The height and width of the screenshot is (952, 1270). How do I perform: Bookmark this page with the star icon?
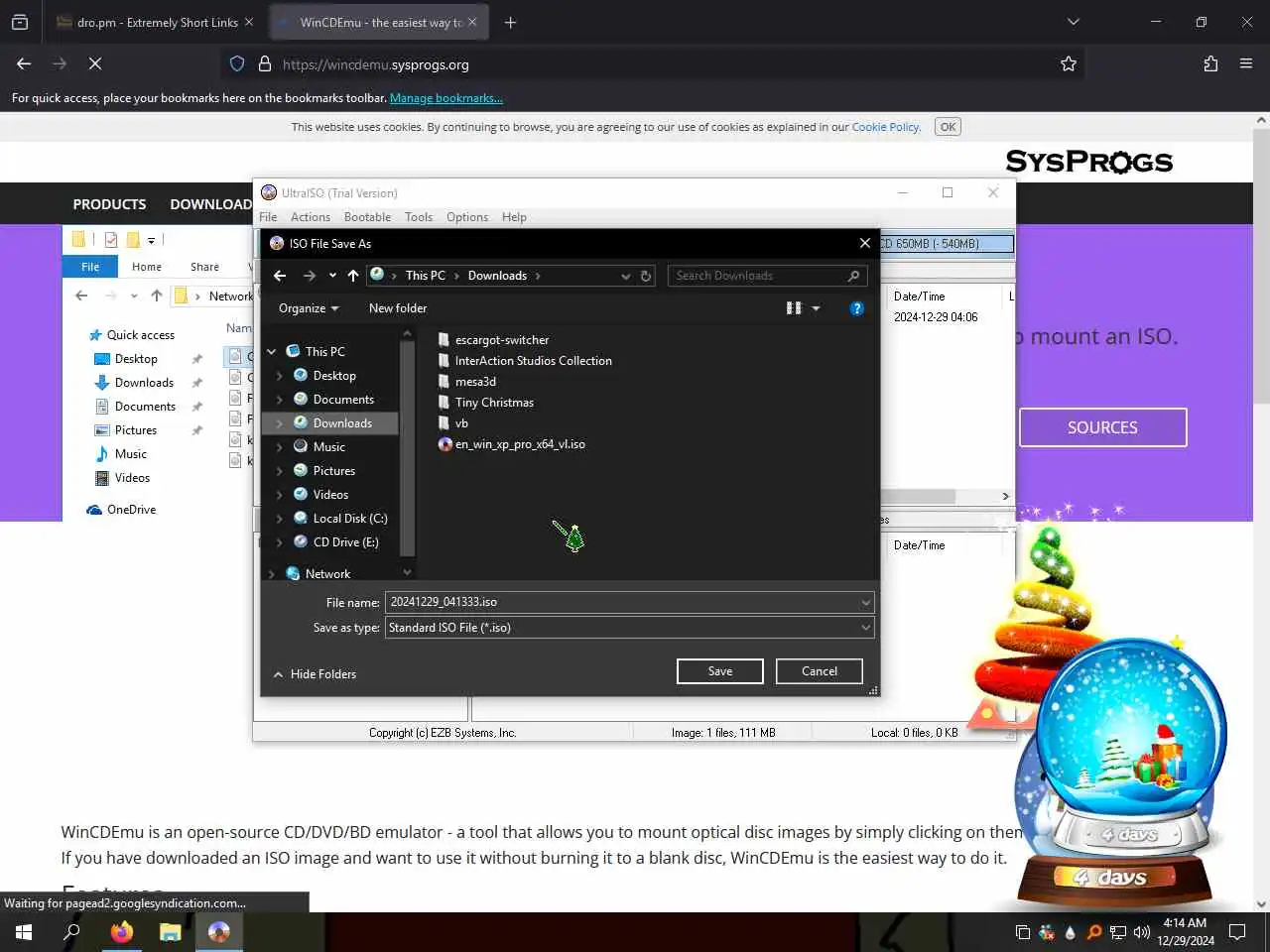(1069, 63)
